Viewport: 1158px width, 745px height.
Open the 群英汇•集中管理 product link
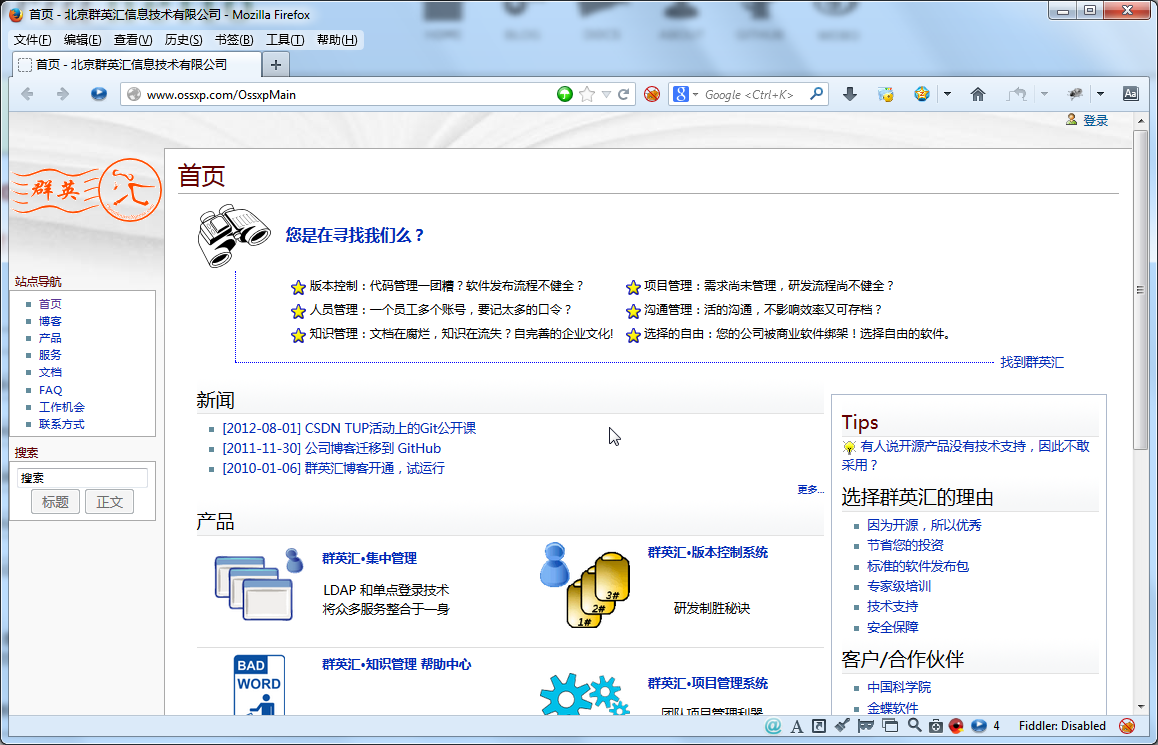click(369, 558)
